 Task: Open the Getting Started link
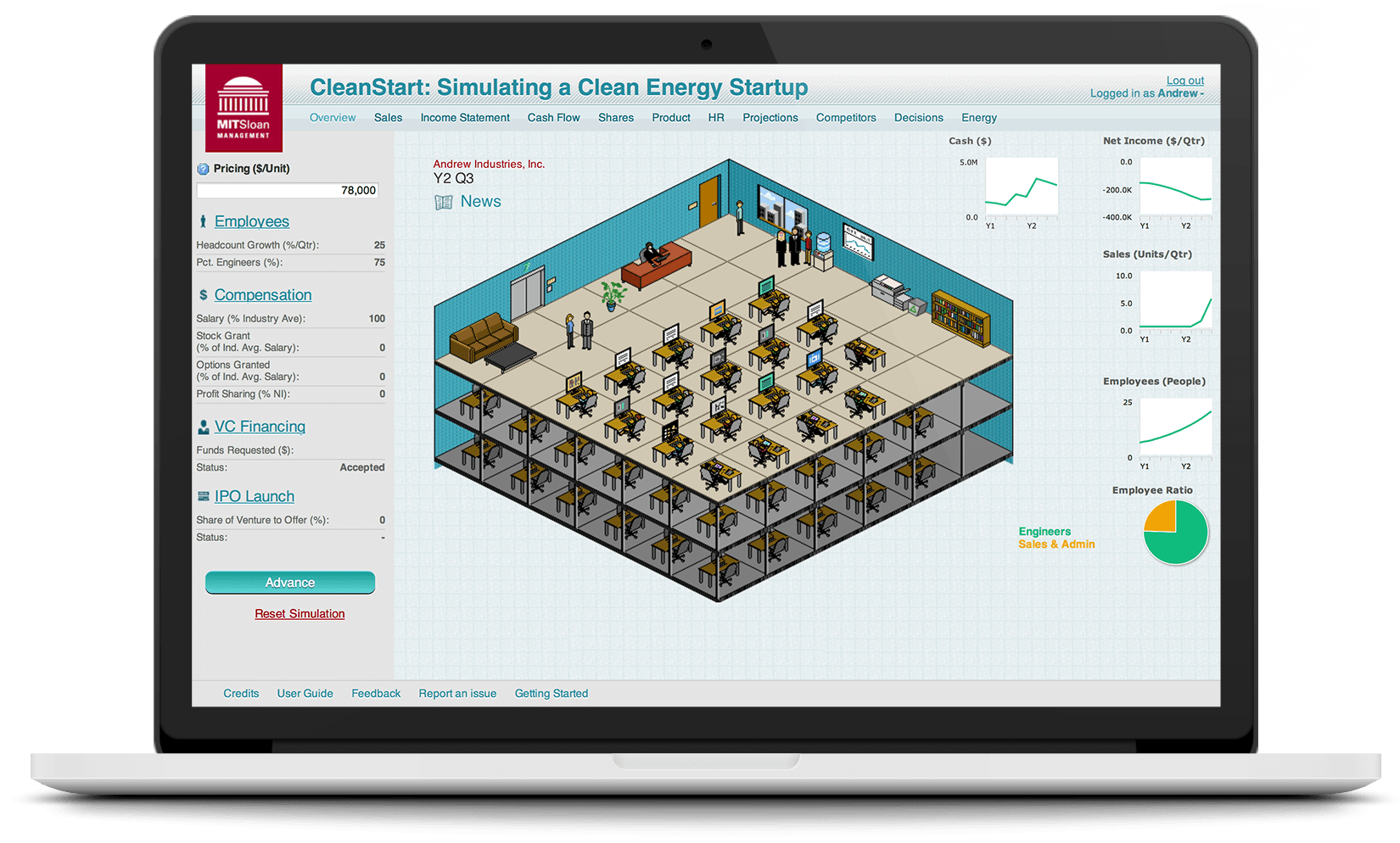[552, 694]
